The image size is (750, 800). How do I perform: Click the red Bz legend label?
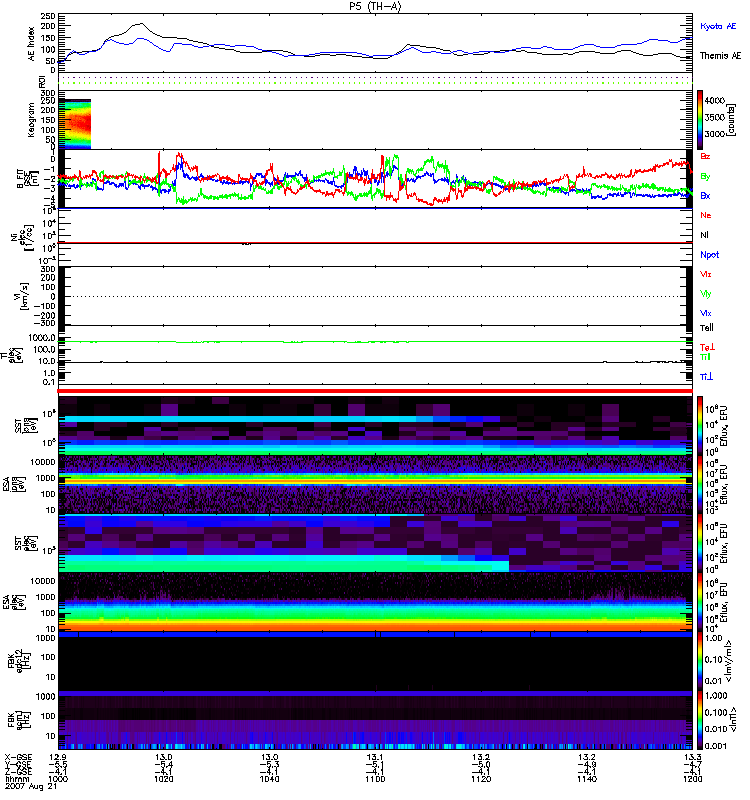(706, 157)
